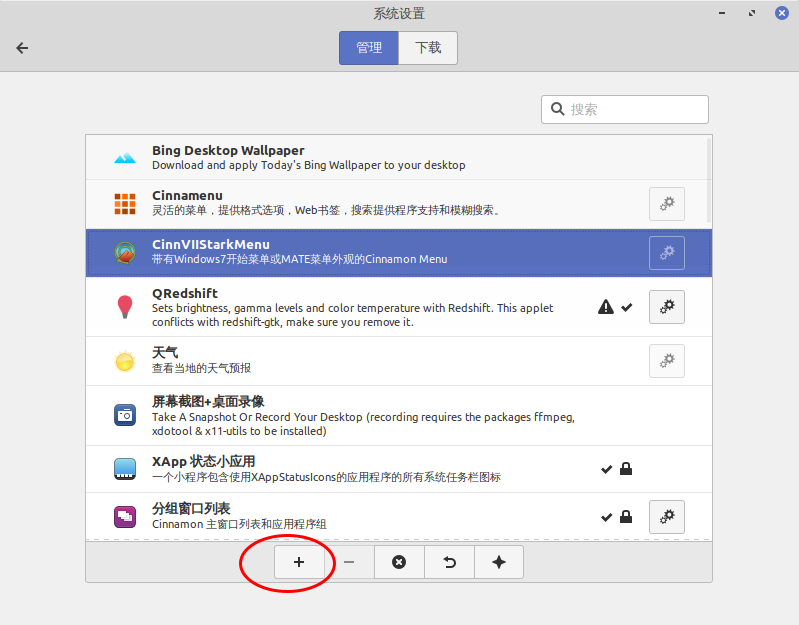Click the CinnVIIStarkMenu applet icon

click(125, 253)
